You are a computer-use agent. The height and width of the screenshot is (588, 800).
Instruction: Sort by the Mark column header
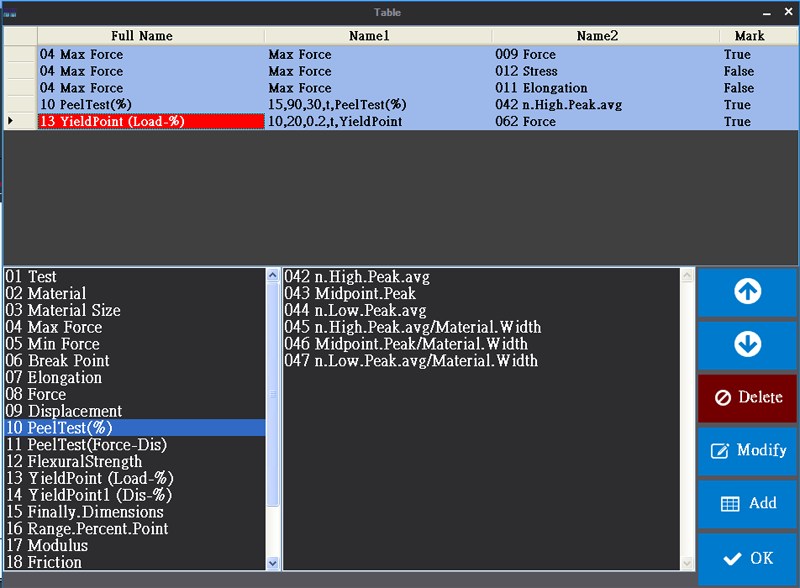click(749, 36)
